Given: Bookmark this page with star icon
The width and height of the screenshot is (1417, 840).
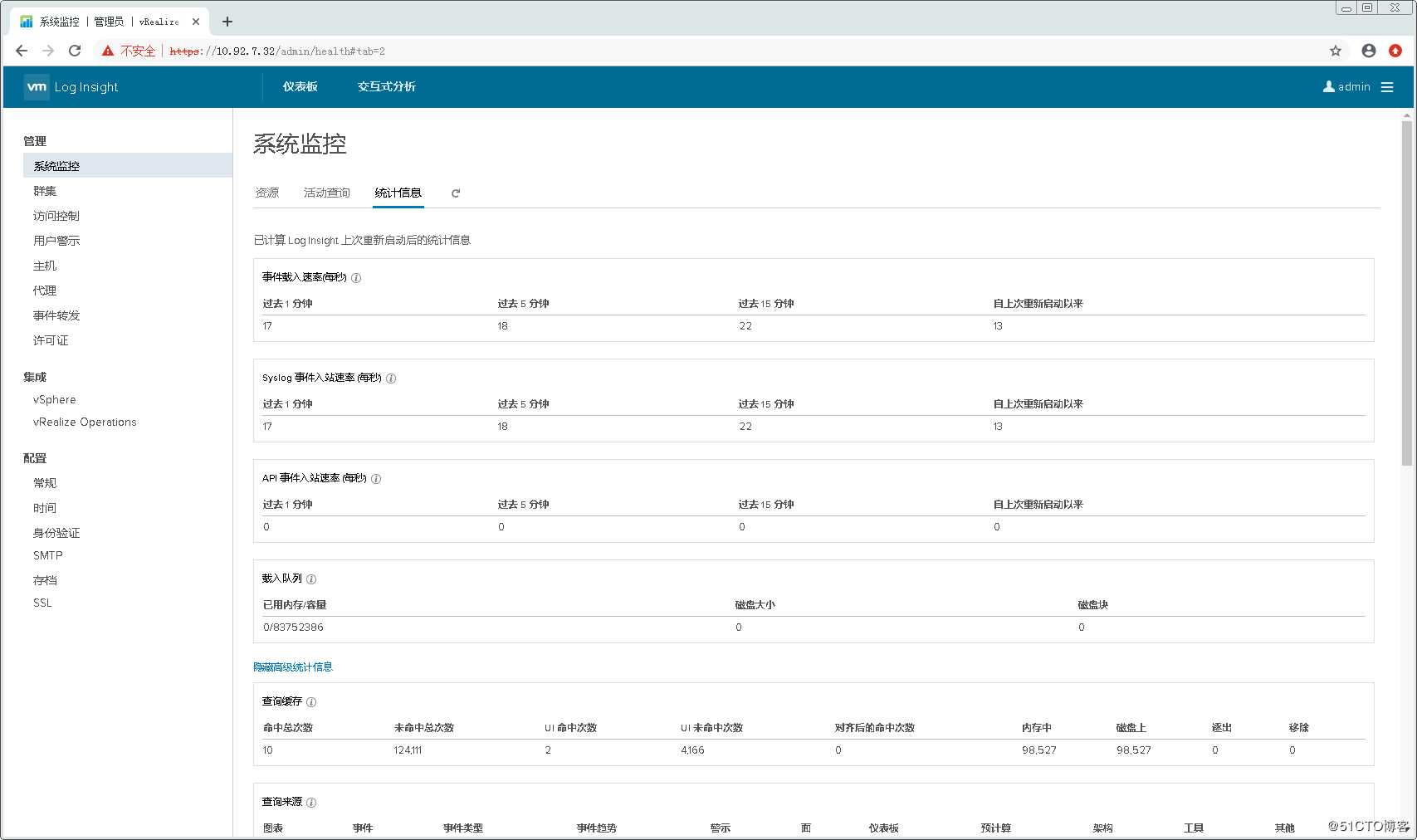Looking at the screenshot, I should point(1336,51).
